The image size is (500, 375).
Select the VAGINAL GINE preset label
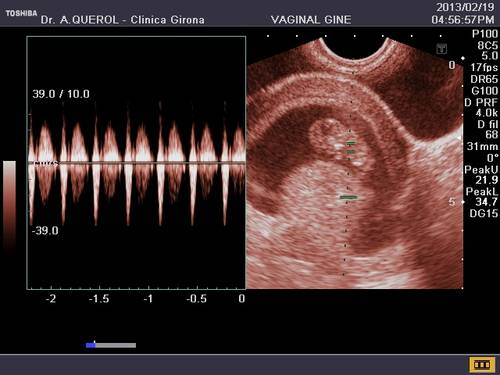[x=311, y=20]
